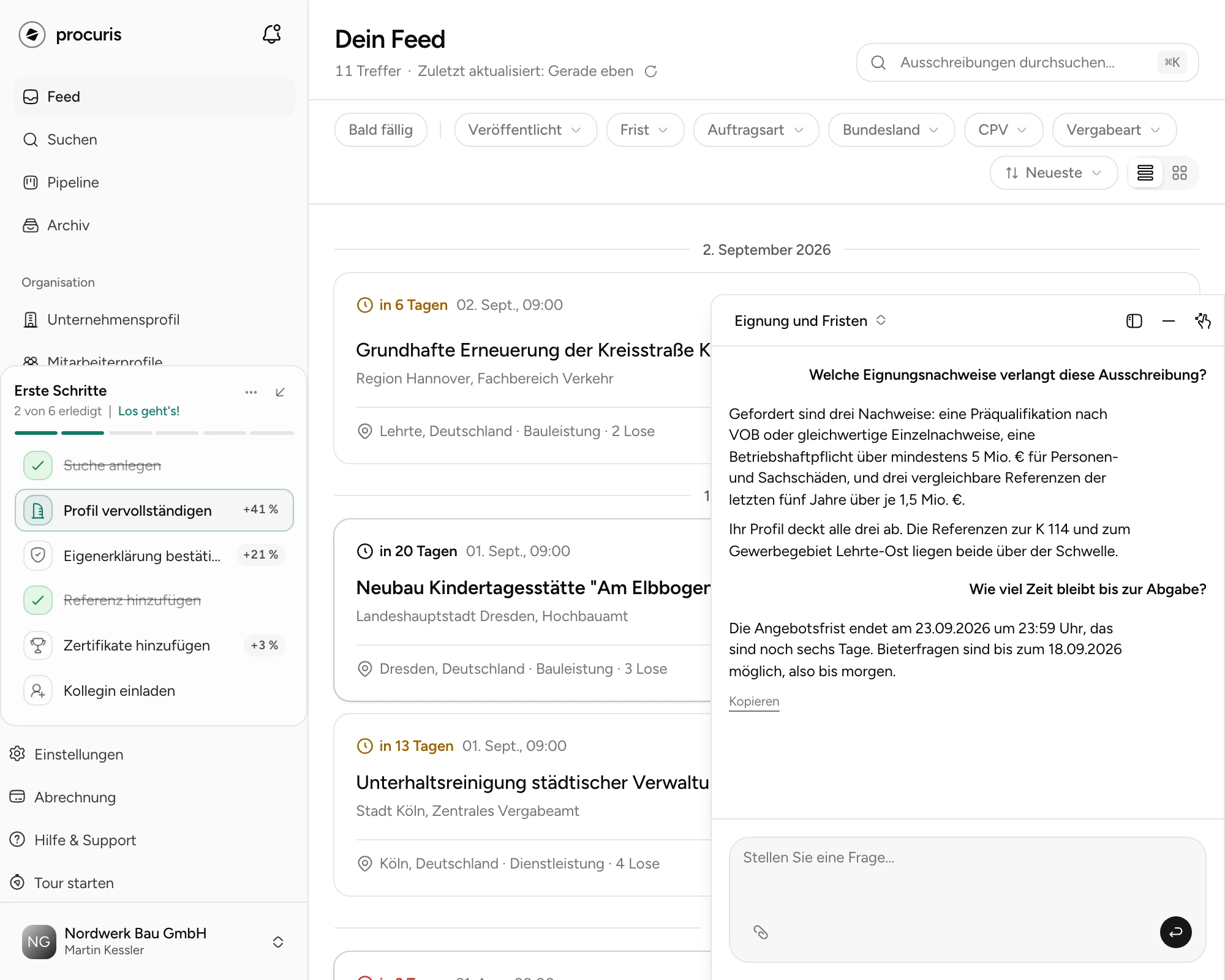
Task: Toggle the Bald fällig filter chip
Action: point(380,130)
